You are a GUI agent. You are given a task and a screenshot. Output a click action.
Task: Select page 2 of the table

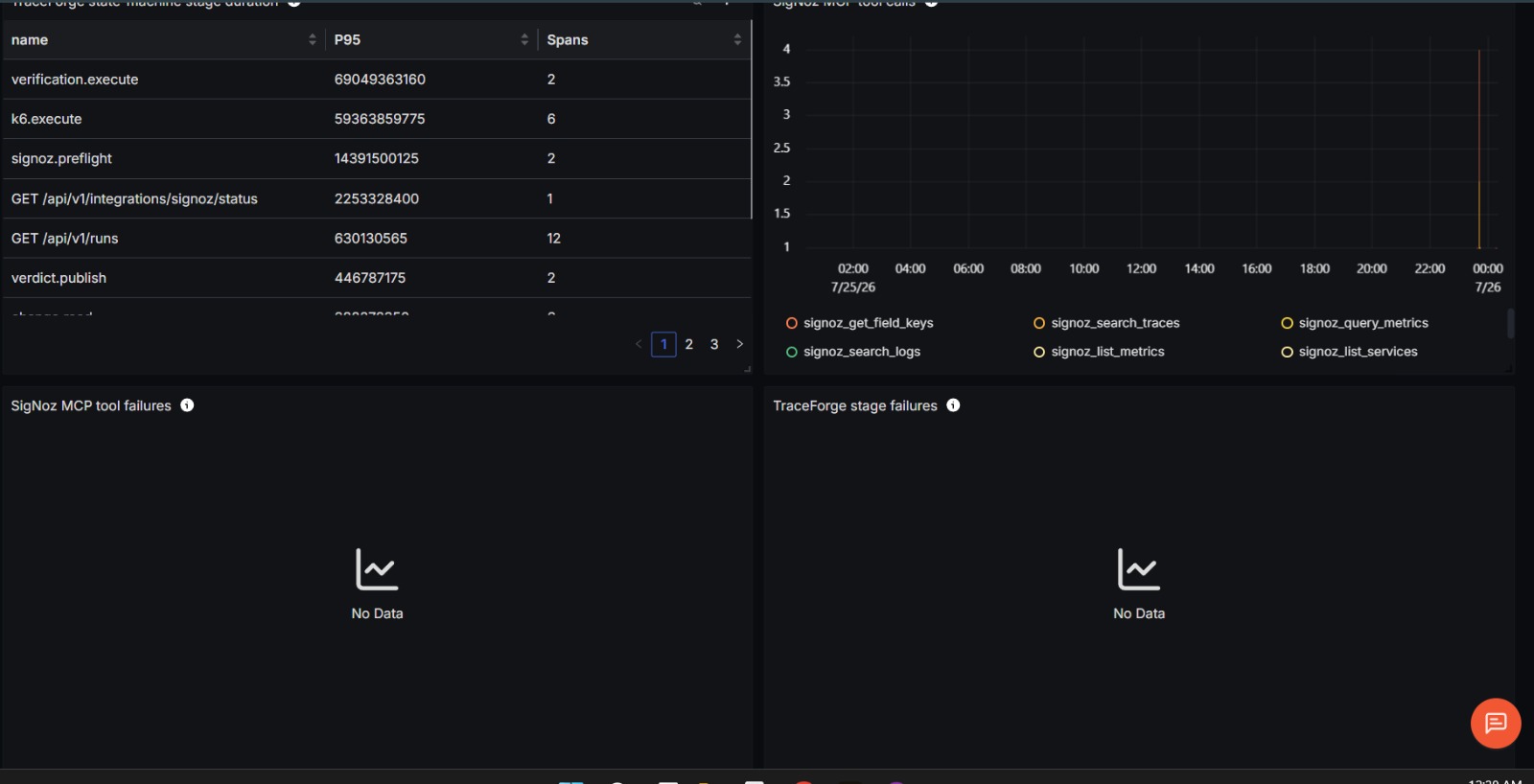tap(688, 344)
